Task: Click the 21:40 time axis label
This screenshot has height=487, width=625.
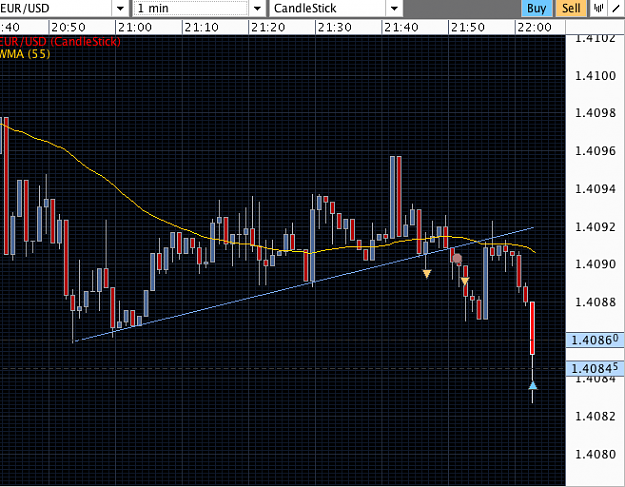Action: coord(401,27)
